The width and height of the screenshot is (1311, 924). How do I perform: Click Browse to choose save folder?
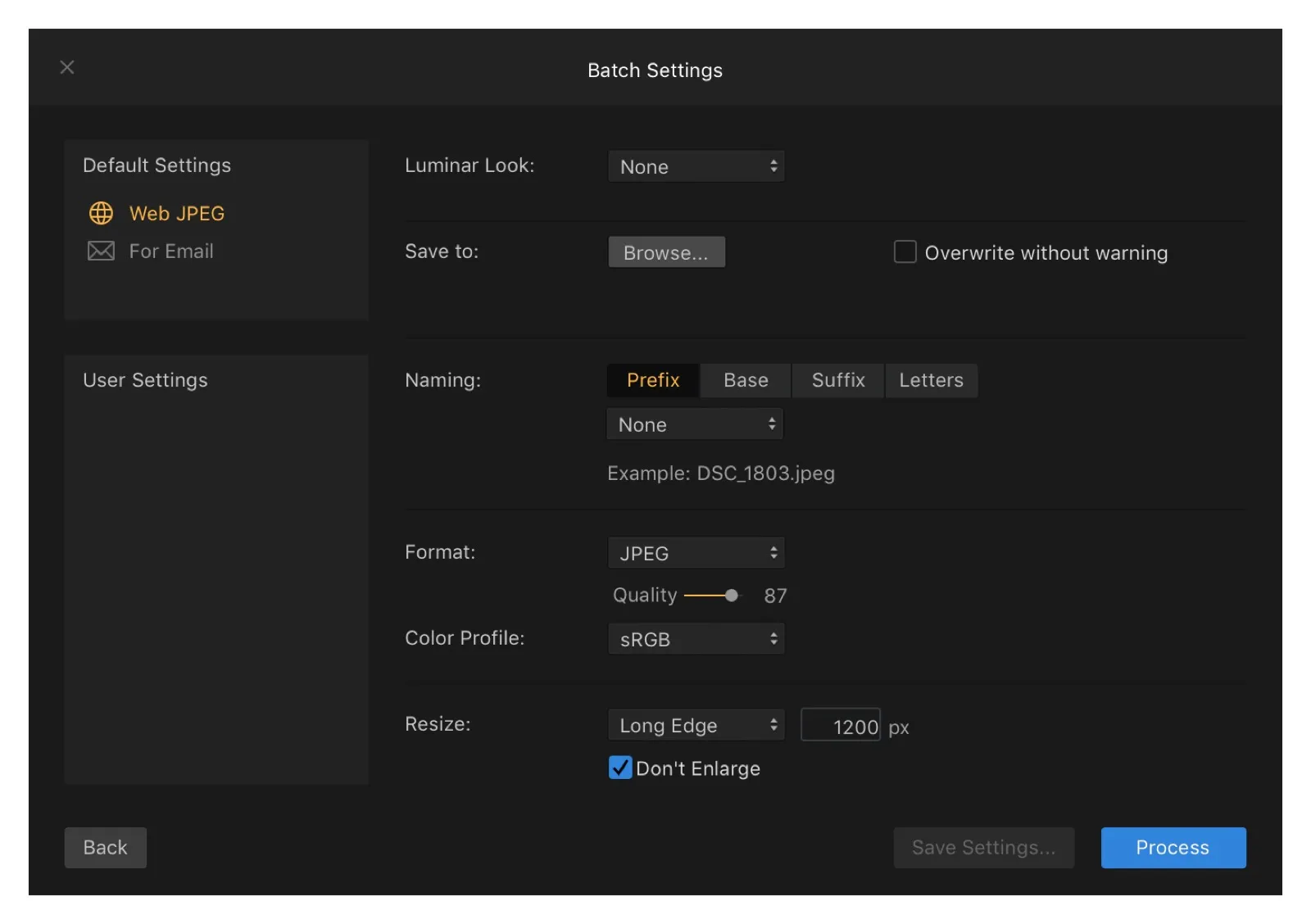pyautogui.click(x=666, y=252)
